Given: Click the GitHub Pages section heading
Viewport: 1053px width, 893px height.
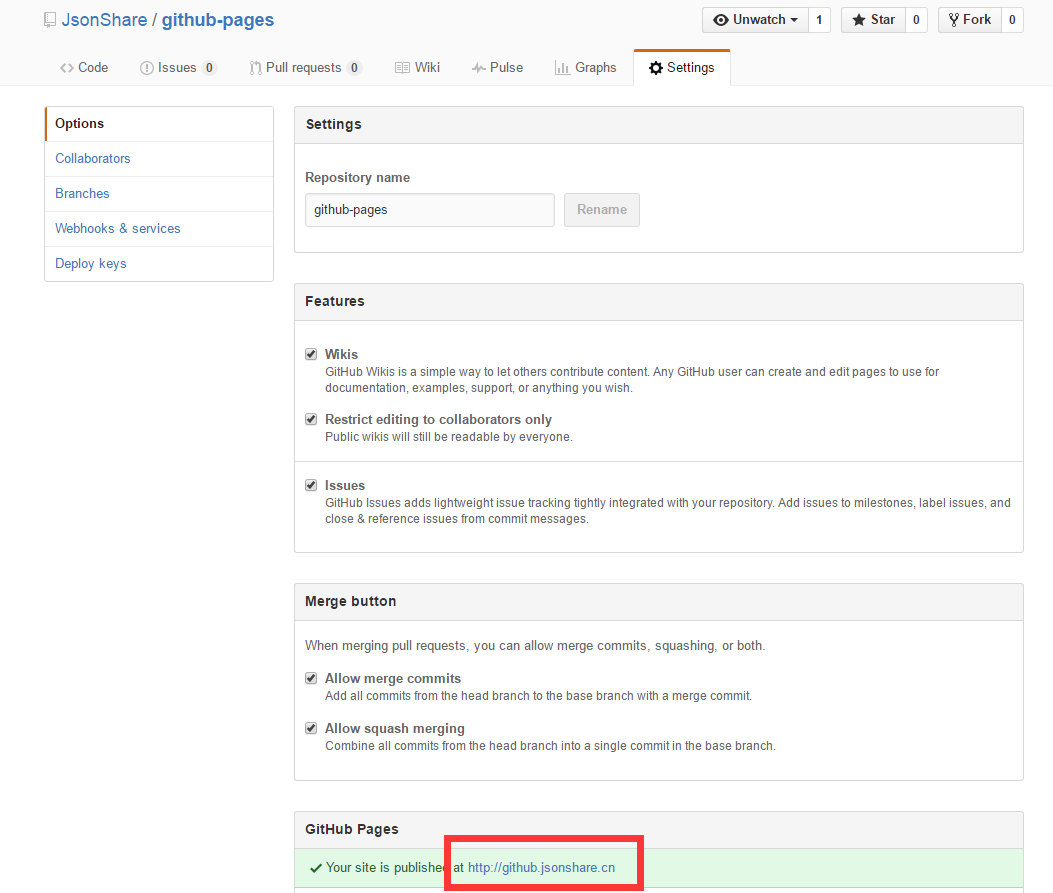Looking at the screenshot, I should 352,829.
